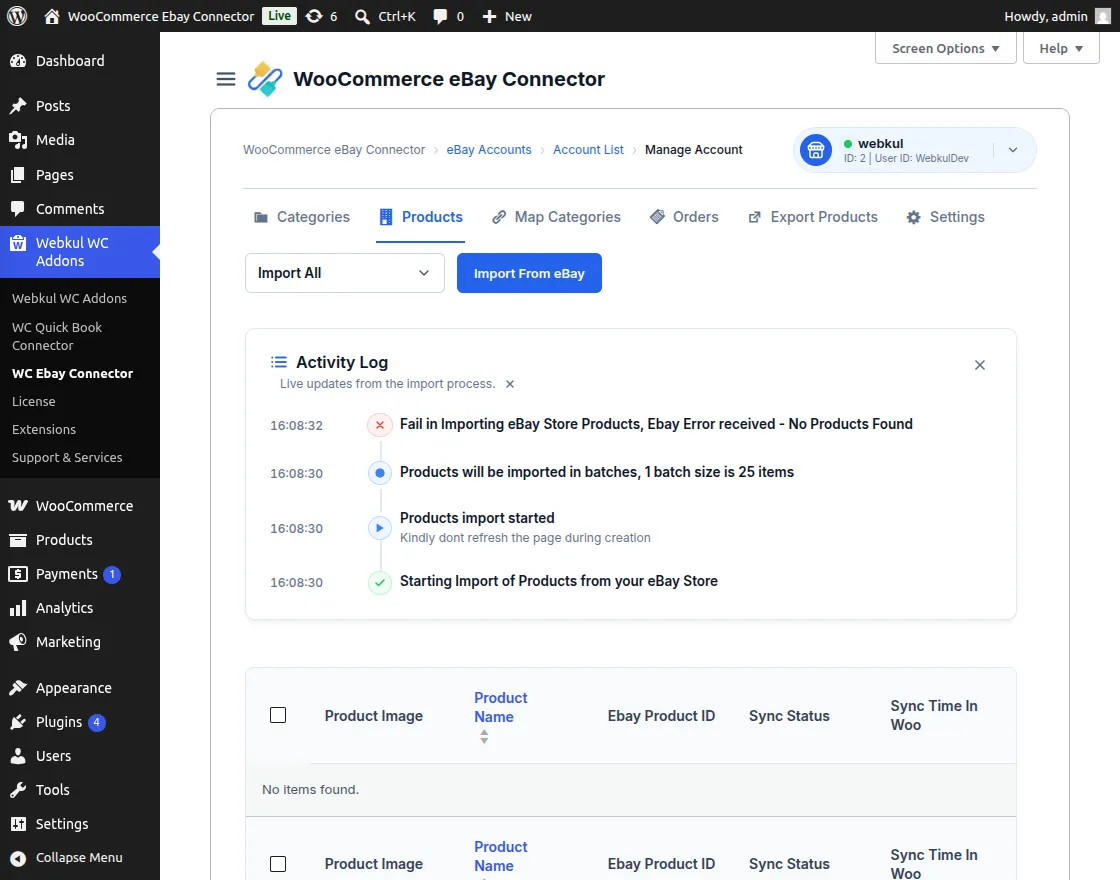Open the site home icon in admin bar
1120x880 pixels.
(51, 16)
